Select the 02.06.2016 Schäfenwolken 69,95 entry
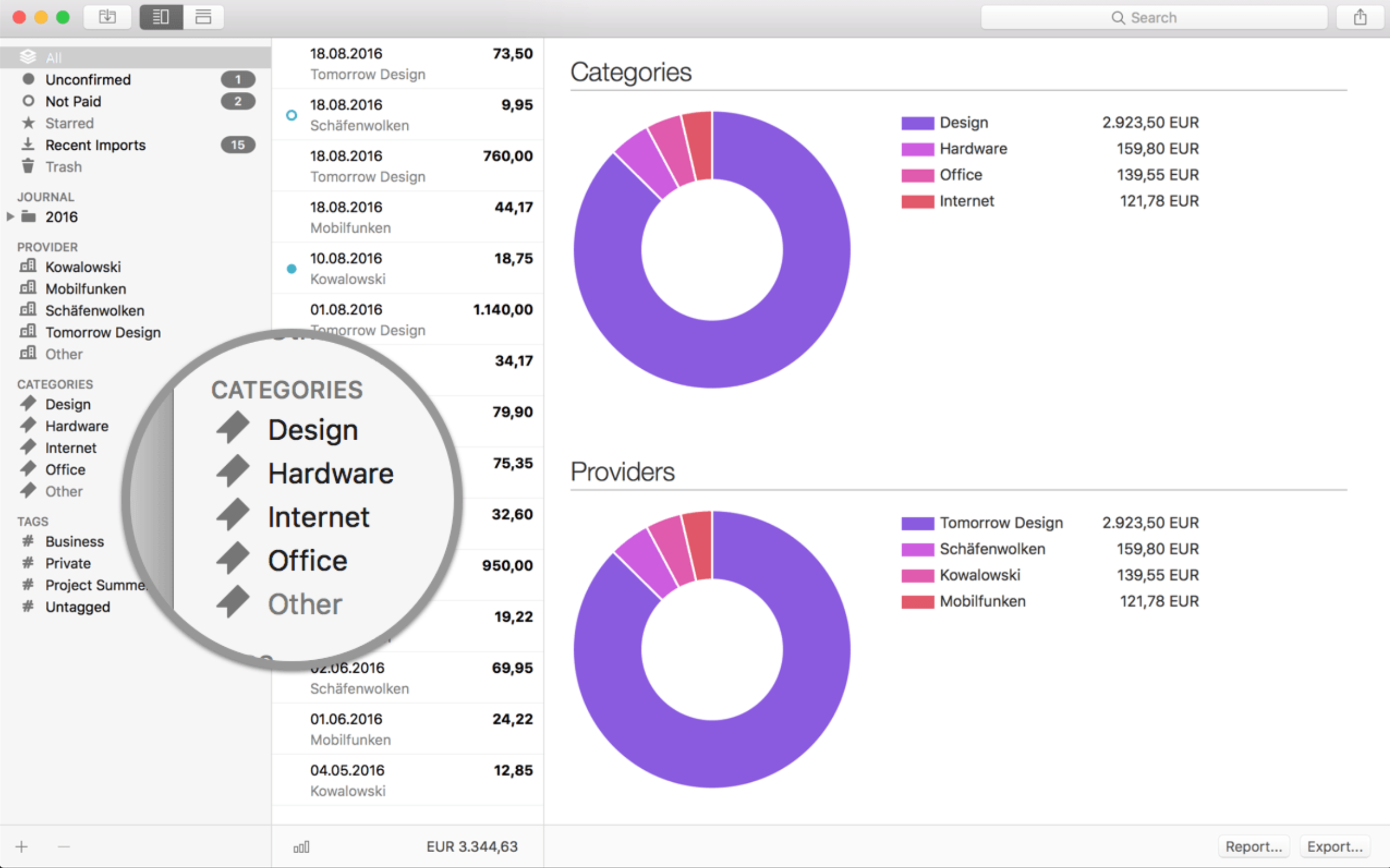 tap(408, 678)
